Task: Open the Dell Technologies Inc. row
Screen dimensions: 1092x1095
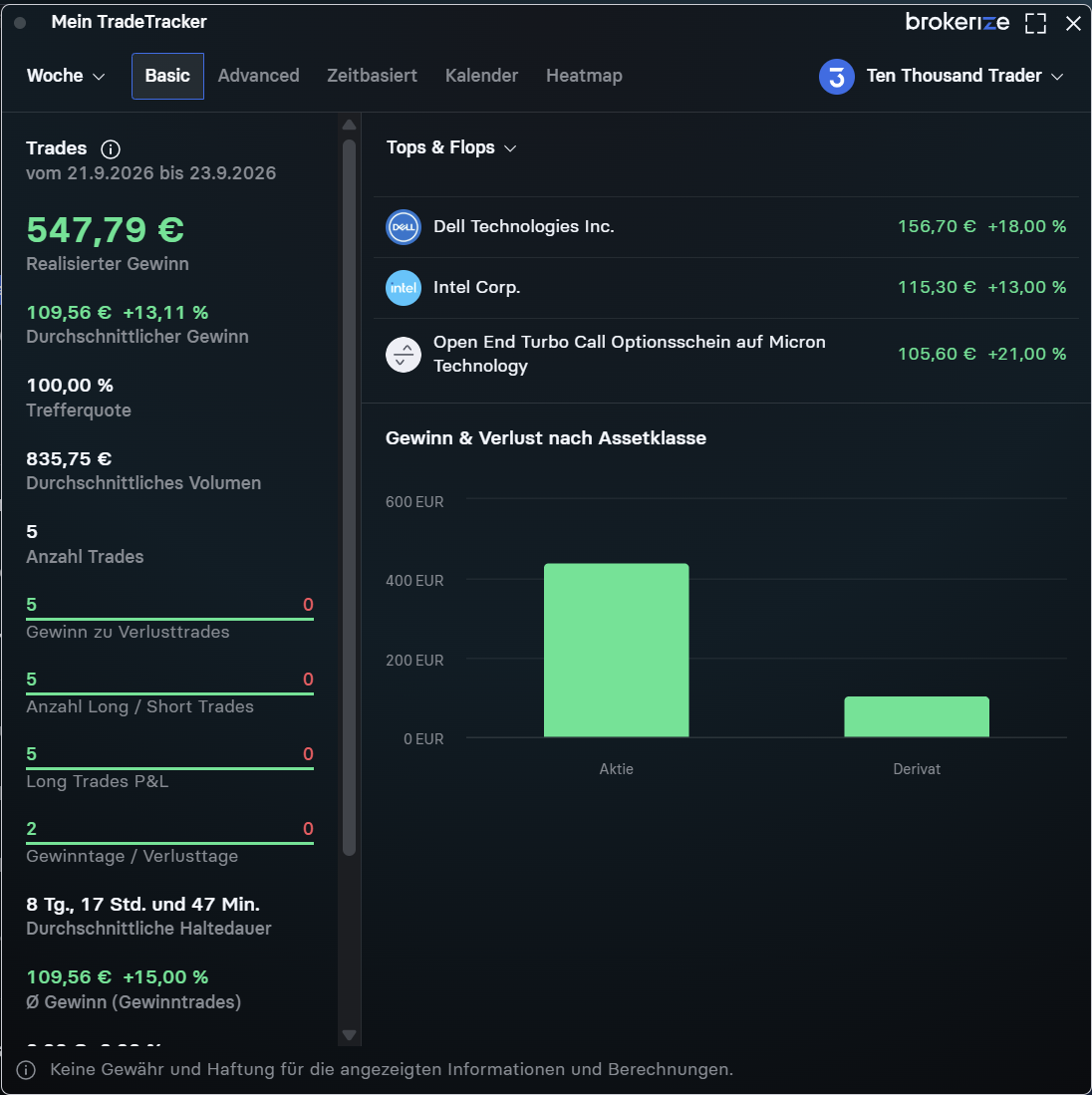Action: click(726, 227)
